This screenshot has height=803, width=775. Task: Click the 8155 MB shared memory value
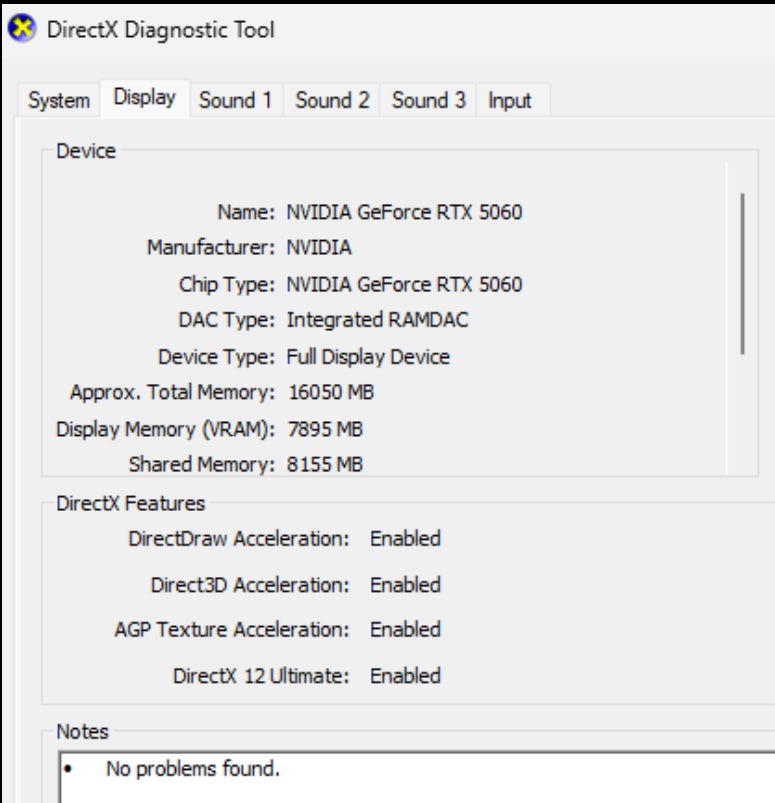325,464
